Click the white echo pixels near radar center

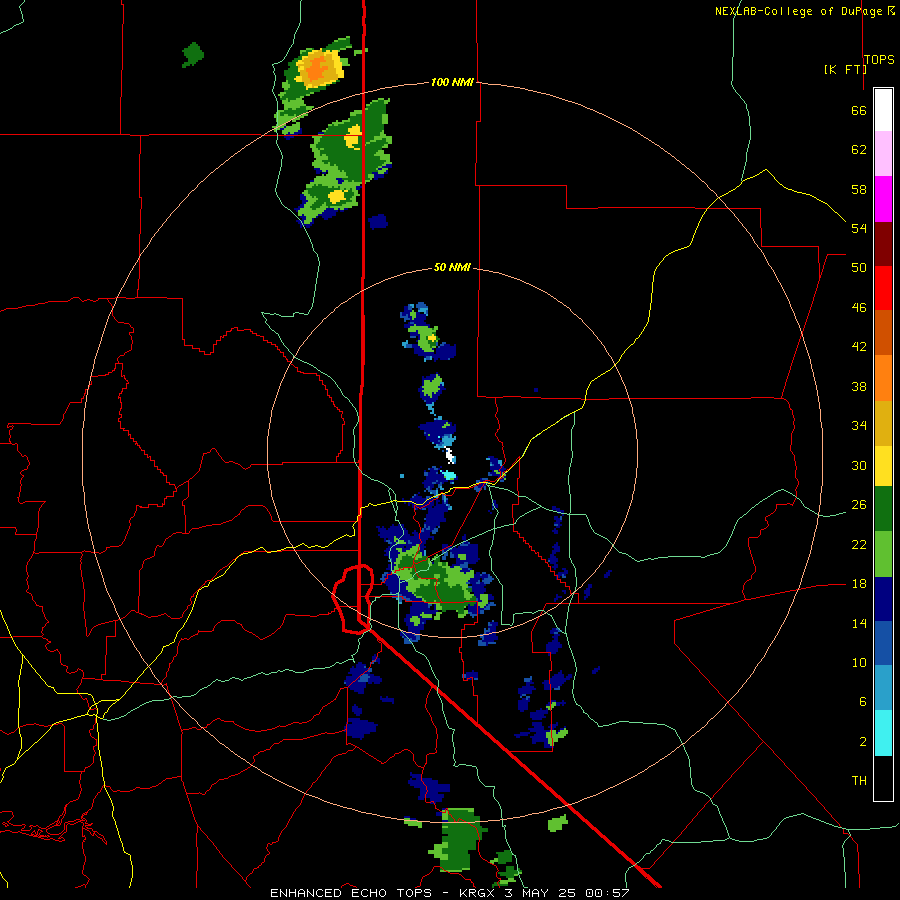pos(451,456)
